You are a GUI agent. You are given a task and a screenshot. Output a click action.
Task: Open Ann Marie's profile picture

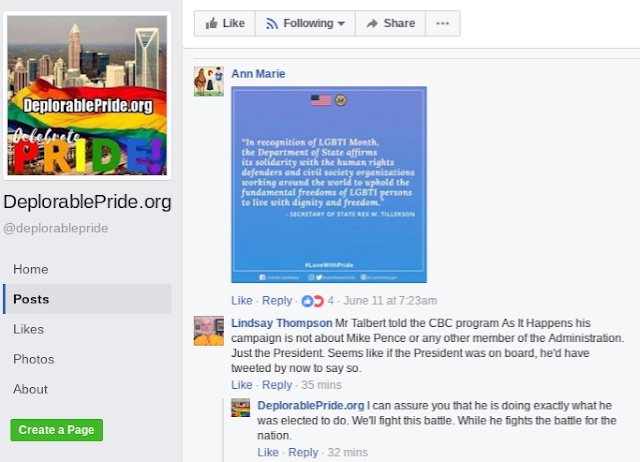pyautogui.click(x=209, y=82)
